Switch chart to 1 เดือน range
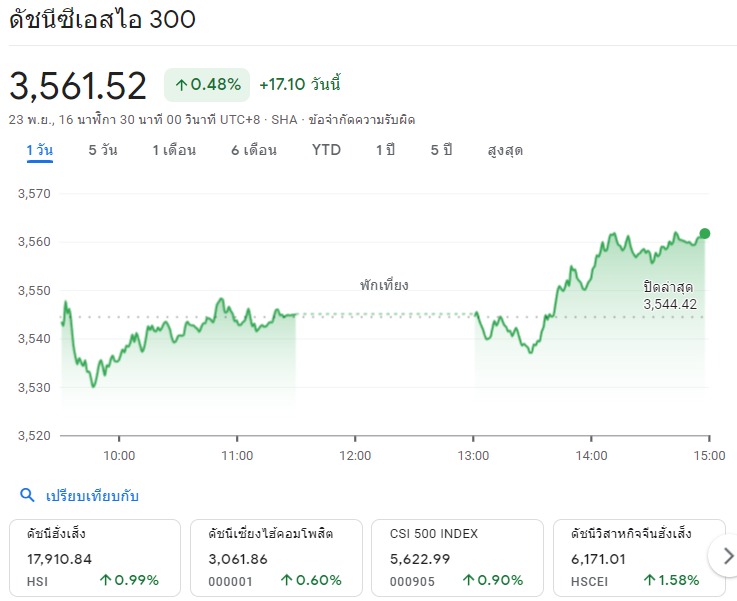Image resolution: width=737 pixels, height=601 pixels. click(174, 150)
